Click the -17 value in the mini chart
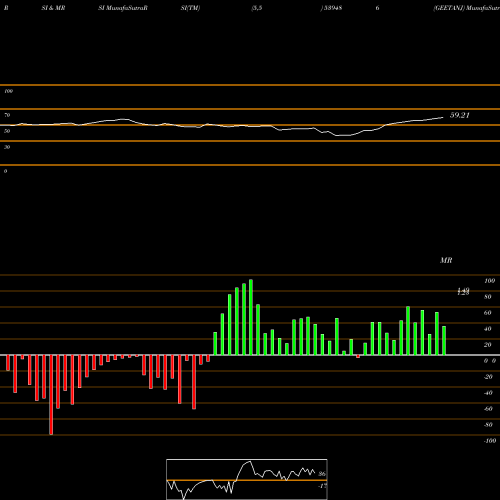Image resolution: width=500 pixels, height=500 pixels. click(322, 486)
